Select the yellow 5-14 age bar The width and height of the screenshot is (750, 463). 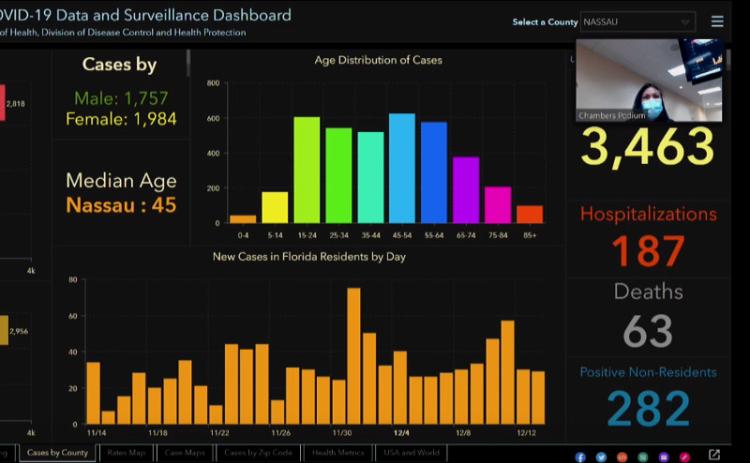[275, 208]
